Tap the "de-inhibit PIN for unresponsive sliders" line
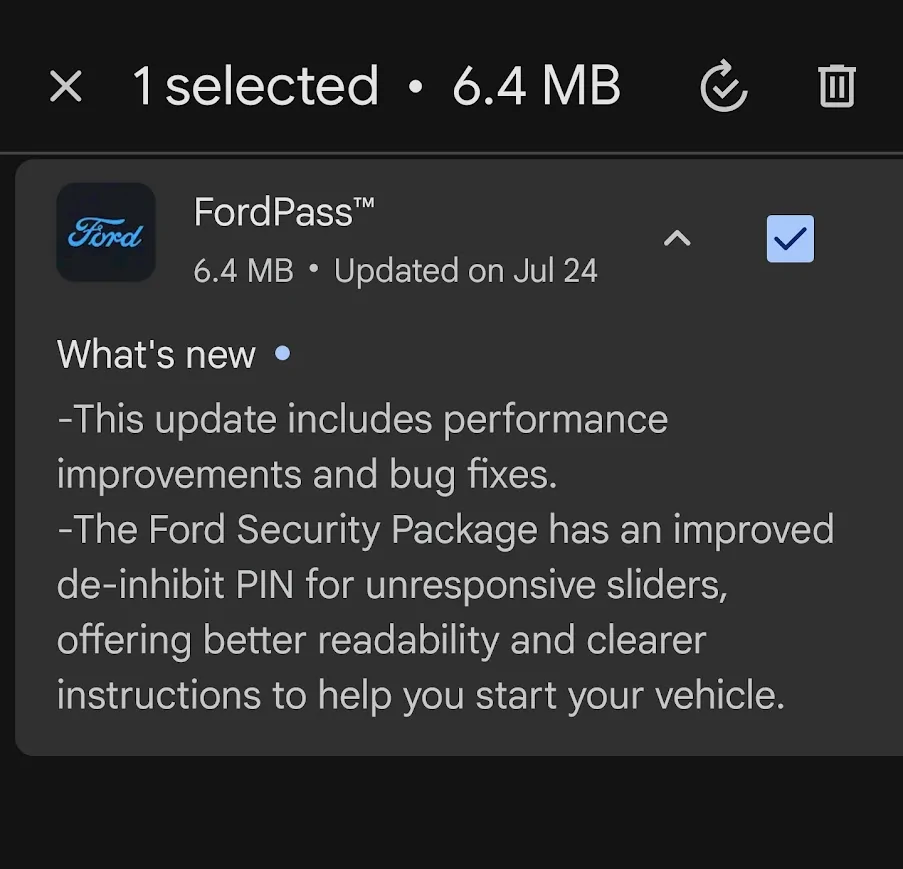 tap(392, 585)
